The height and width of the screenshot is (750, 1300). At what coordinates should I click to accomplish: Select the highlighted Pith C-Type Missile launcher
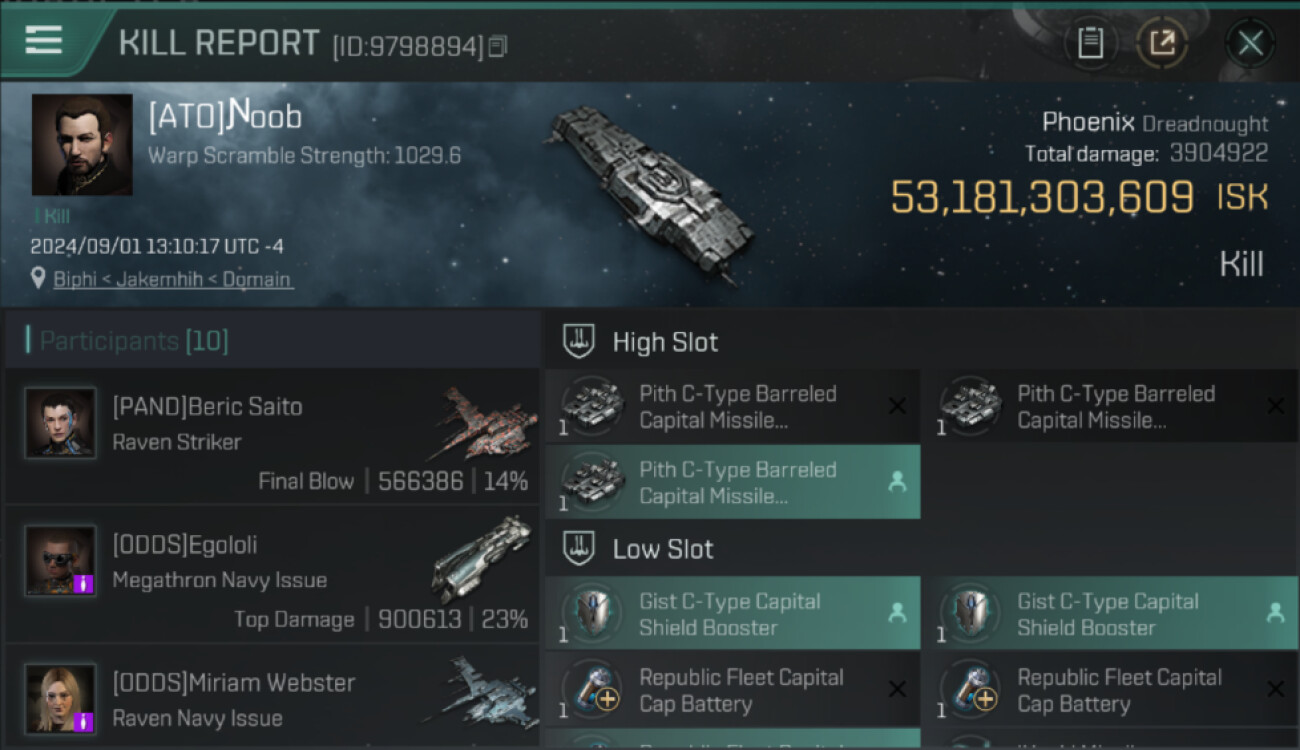tap(732, 482)
